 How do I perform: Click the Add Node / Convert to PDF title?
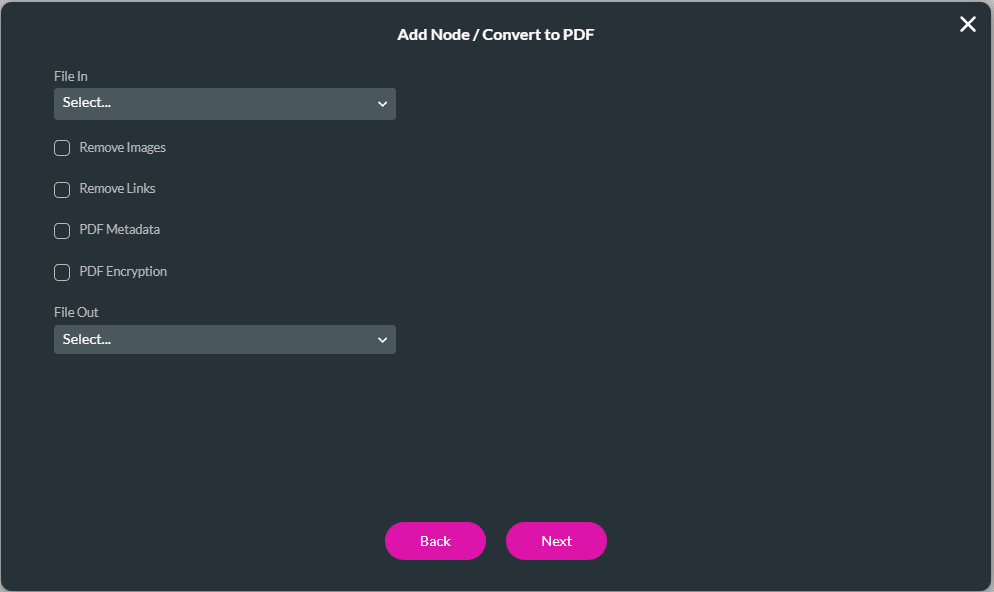(x=497, y=35)
